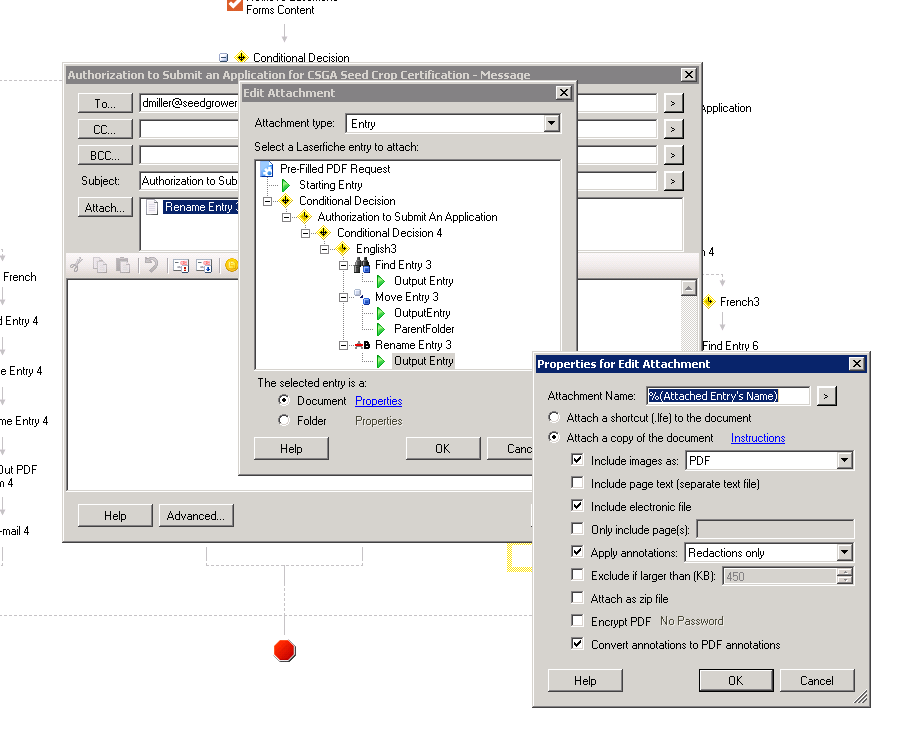Click the Rename Entry 3 activity icon

click(362, 345)
